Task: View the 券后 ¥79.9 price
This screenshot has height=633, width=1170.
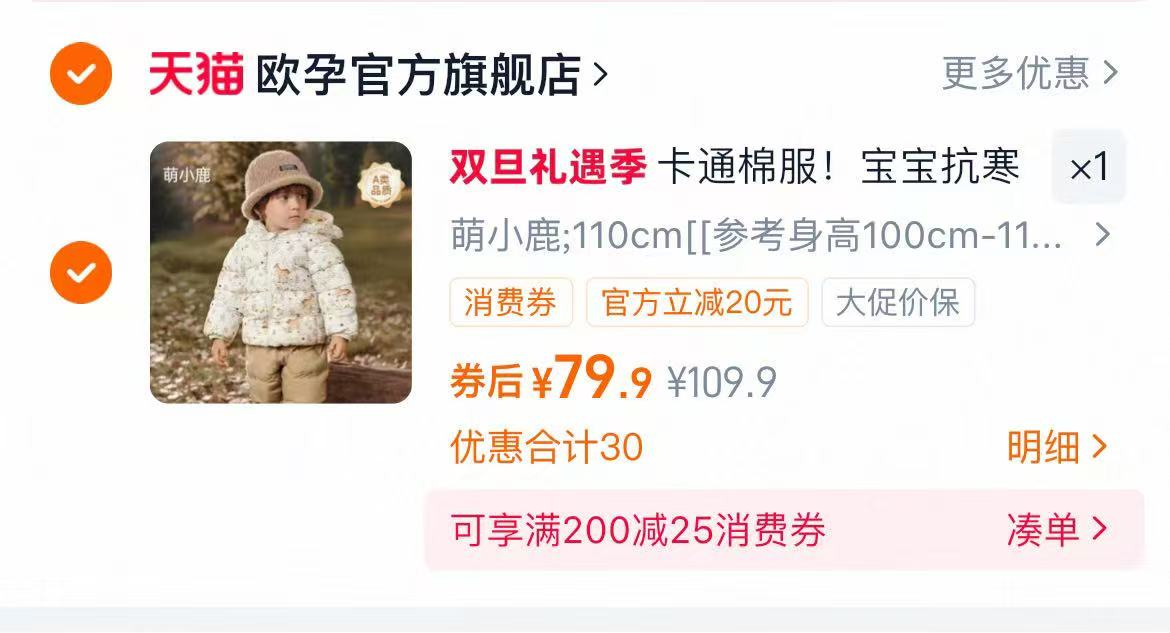Action: coord(551,378)
